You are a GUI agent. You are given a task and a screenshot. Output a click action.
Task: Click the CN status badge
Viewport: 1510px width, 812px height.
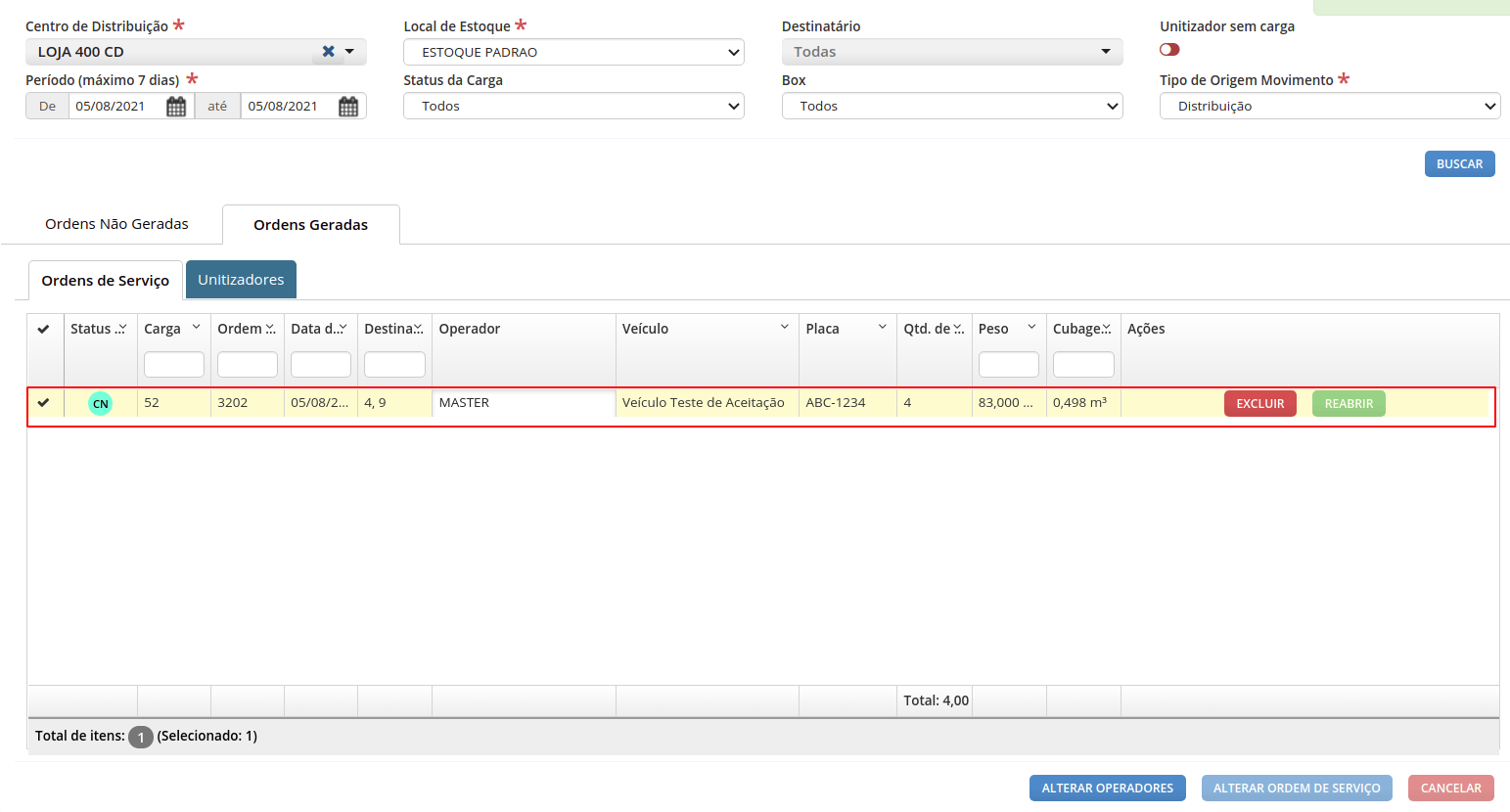coord(101,403)
